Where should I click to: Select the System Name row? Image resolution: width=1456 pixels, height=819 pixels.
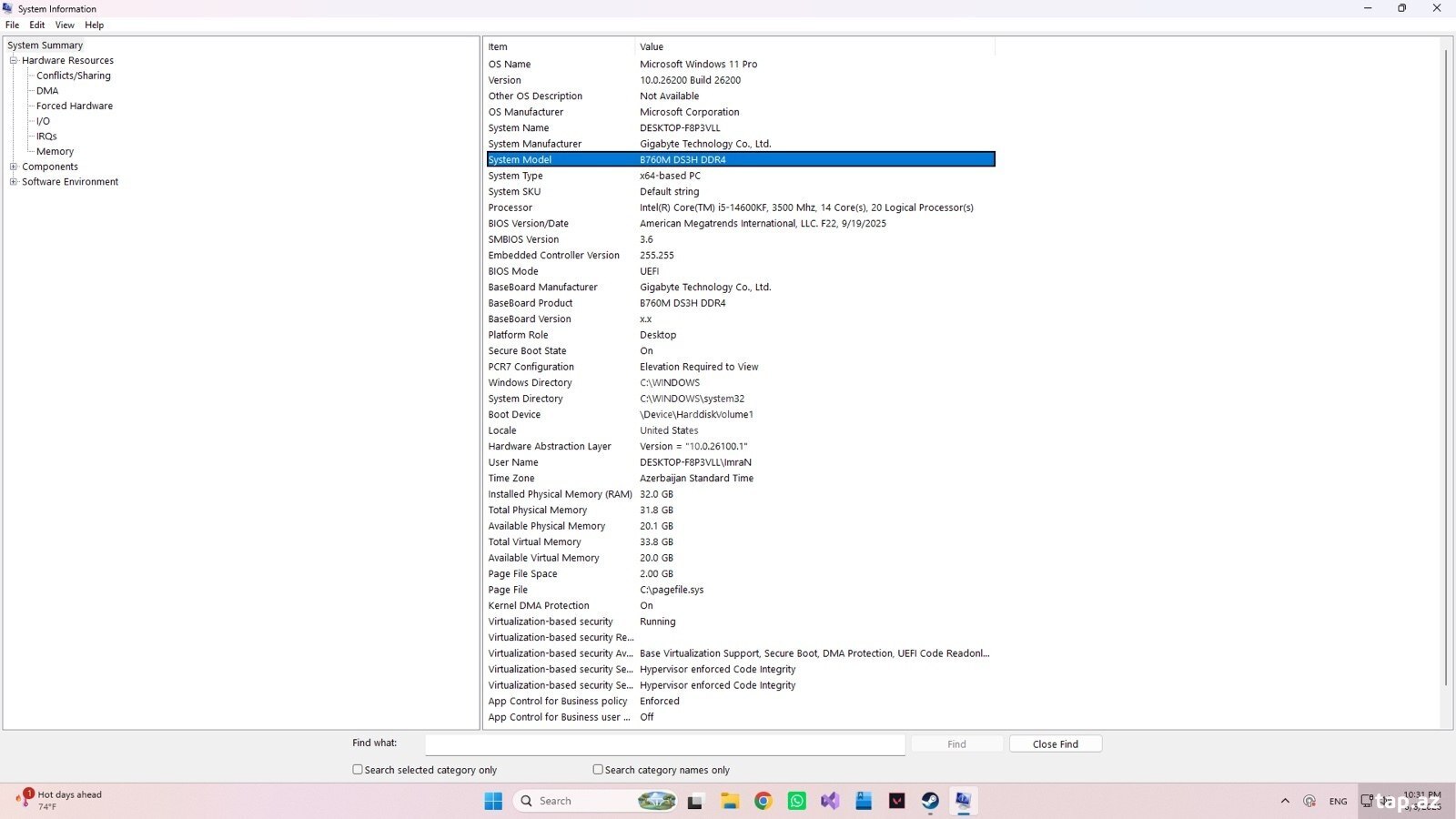(x=741, y=128)
